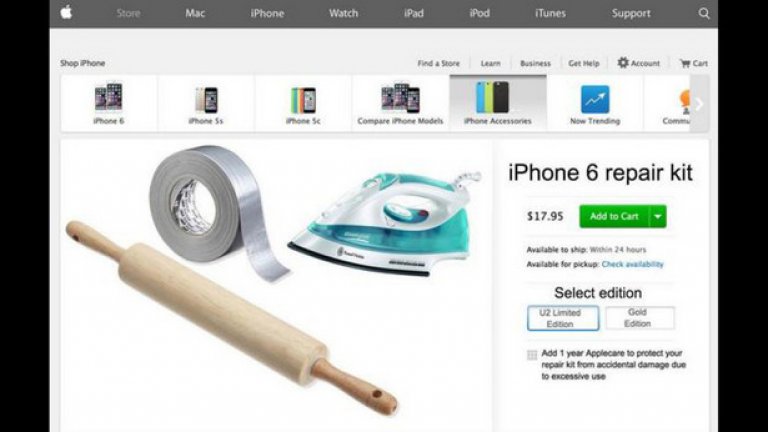Click the green Add to Cart button

[x=614, y=216]
